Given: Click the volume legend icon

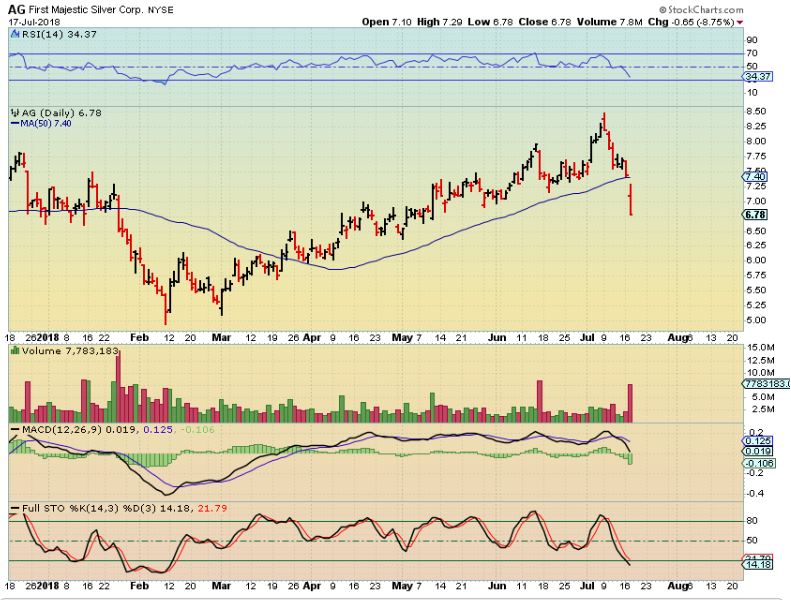Looking at the screenshot, I should coord(15,351).
